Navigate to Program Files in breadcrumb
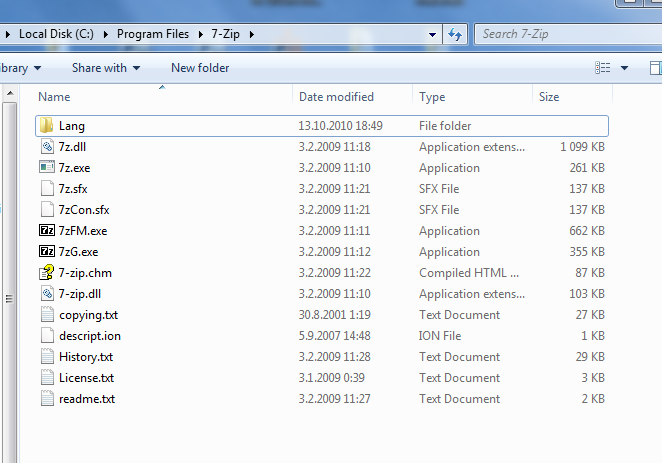Image resolution: width=662 pixels, height=463 pixels. click(x=152, y=35)
